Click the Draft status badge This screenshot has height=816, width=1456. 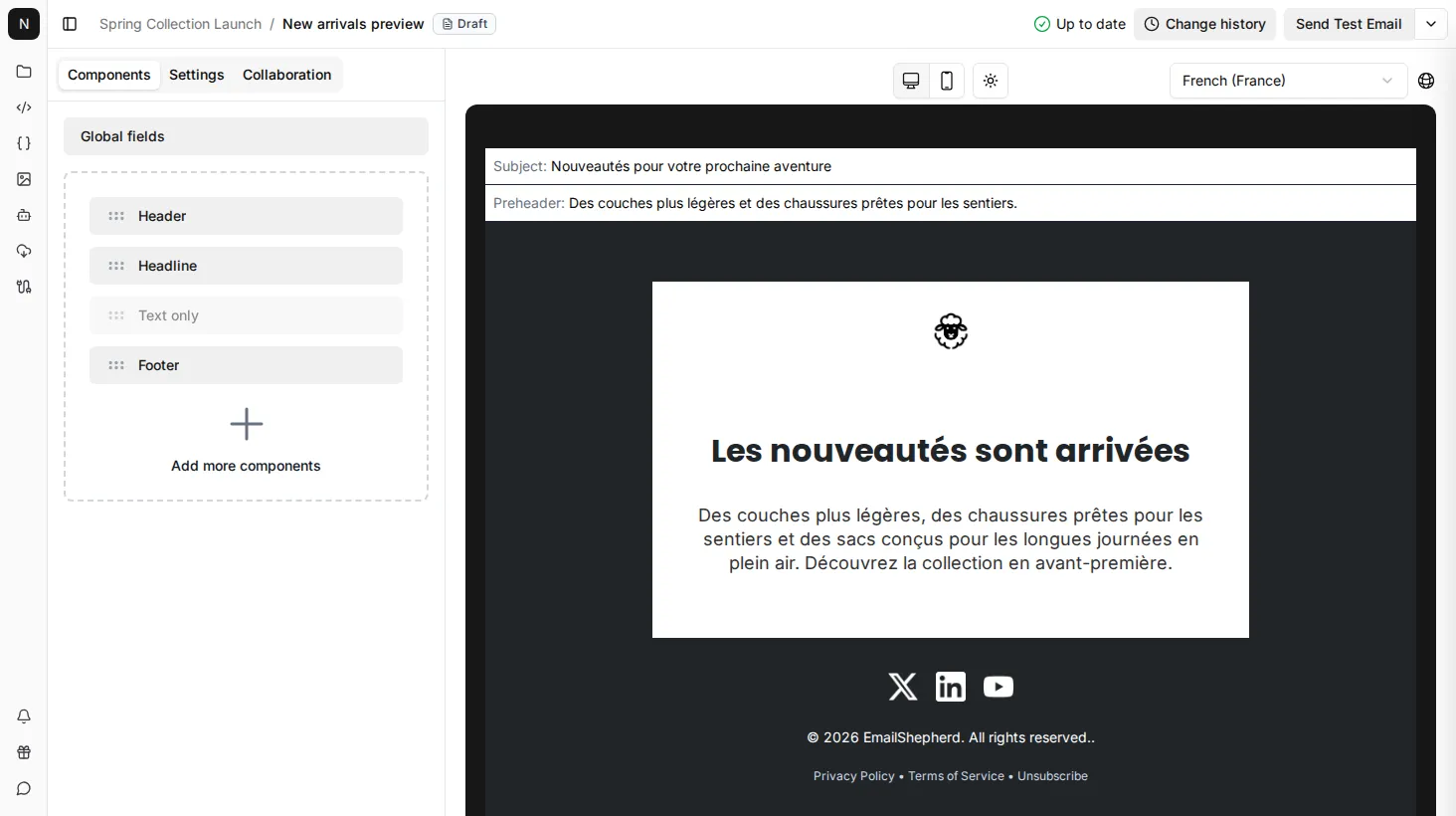(x=464, y=24)
